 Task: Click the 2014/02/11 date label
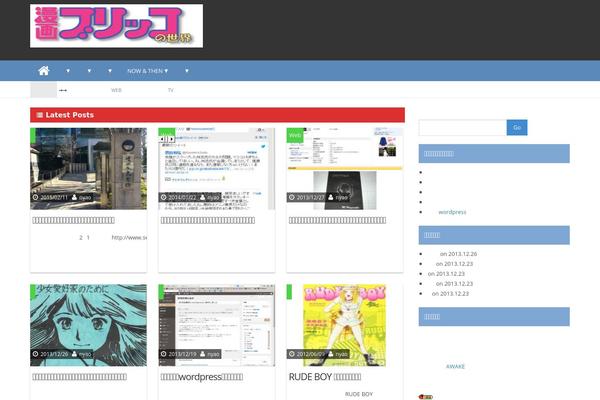coord(54,198)
